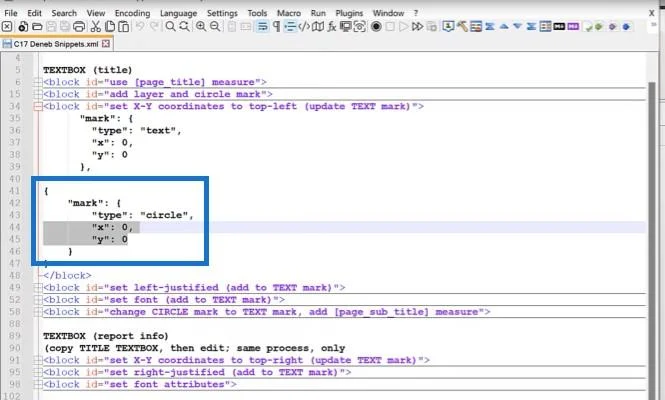This screenshot has height=400, width=665.
Task: Click the text 'TEXTBOX (report info)'
Action: point(106,336)
